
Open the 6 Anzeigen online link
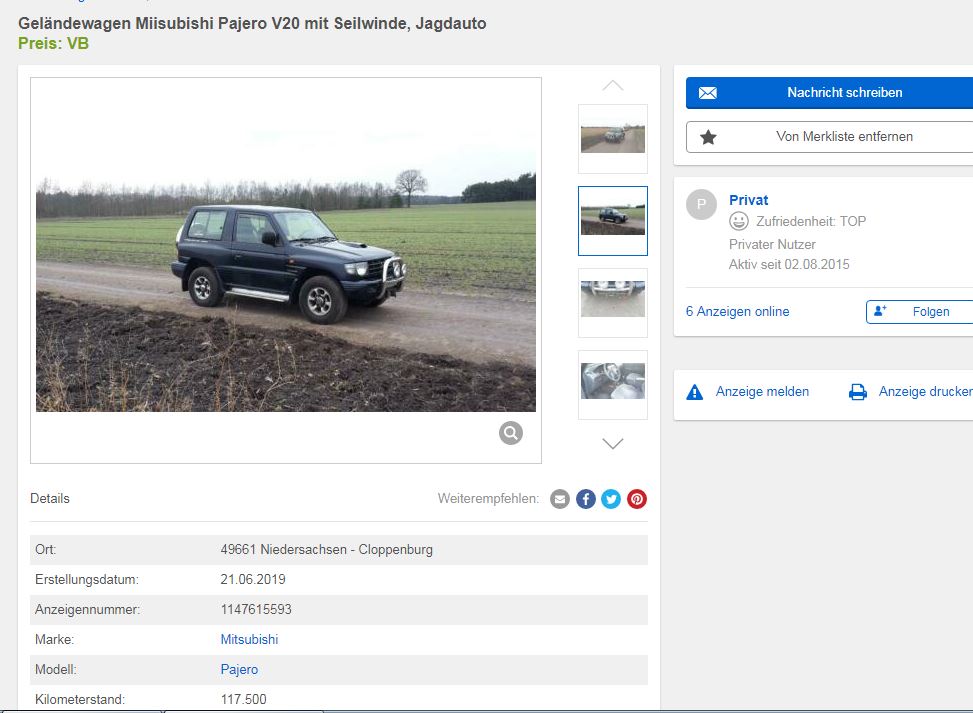pos(737,312)
